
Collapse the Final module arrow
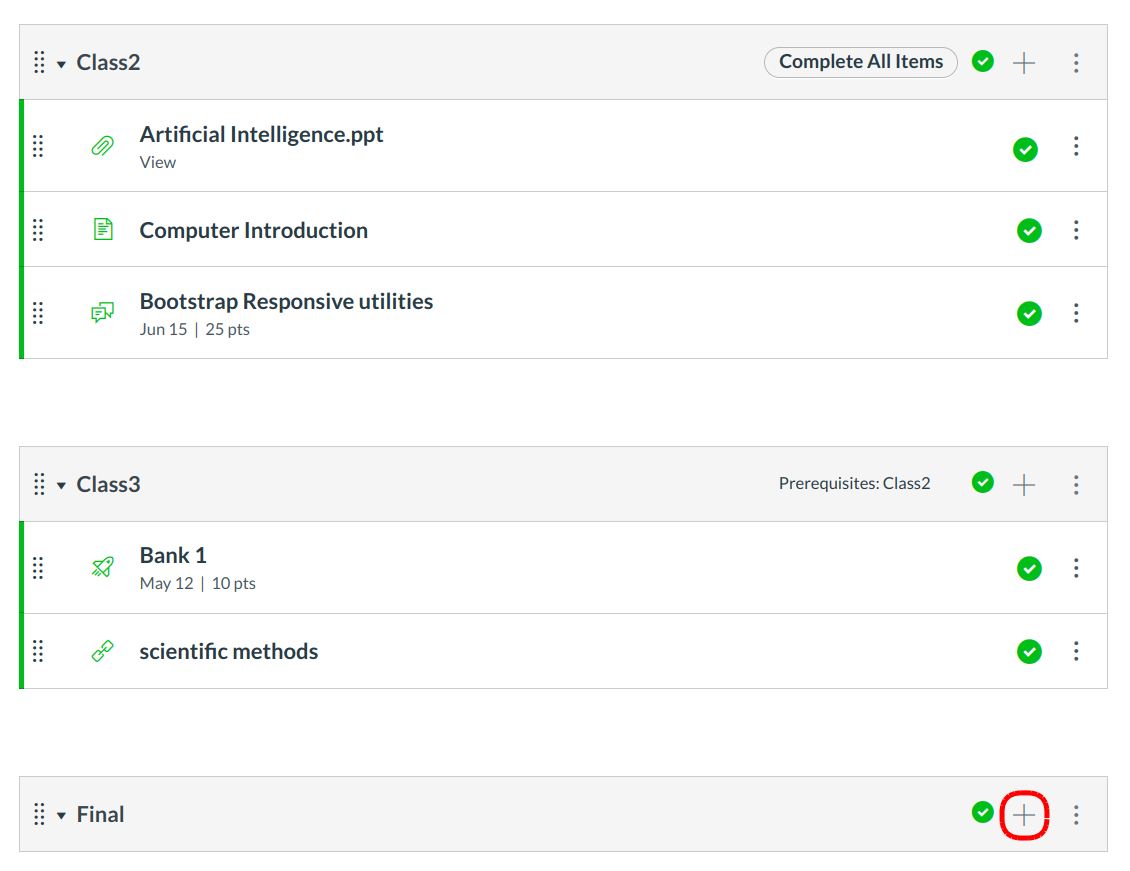click(61, 816)
